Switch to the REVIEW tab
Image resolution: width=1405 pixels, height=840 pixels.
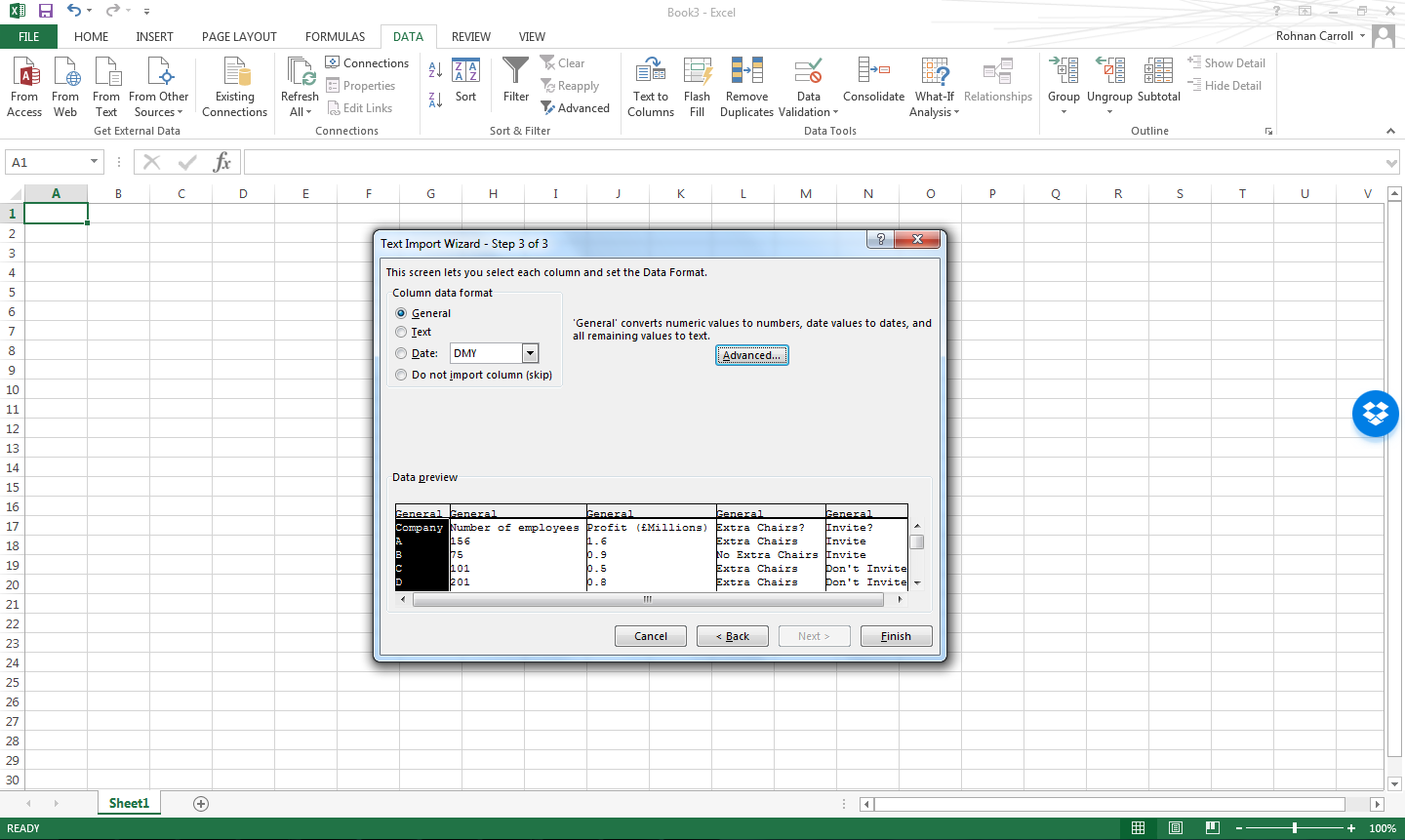[471, 37]
